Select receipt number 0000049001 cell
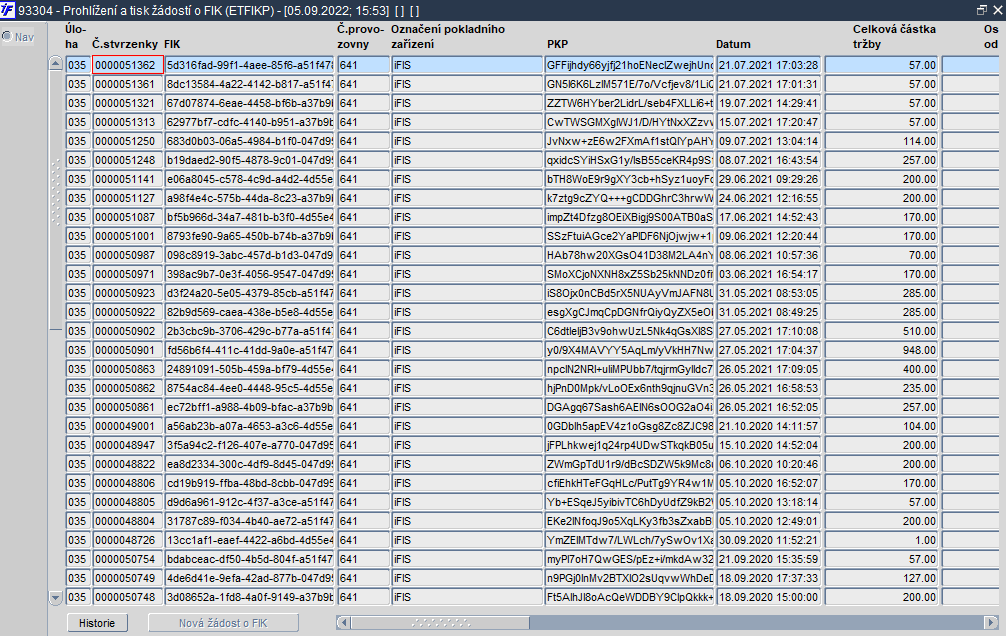 128,426
